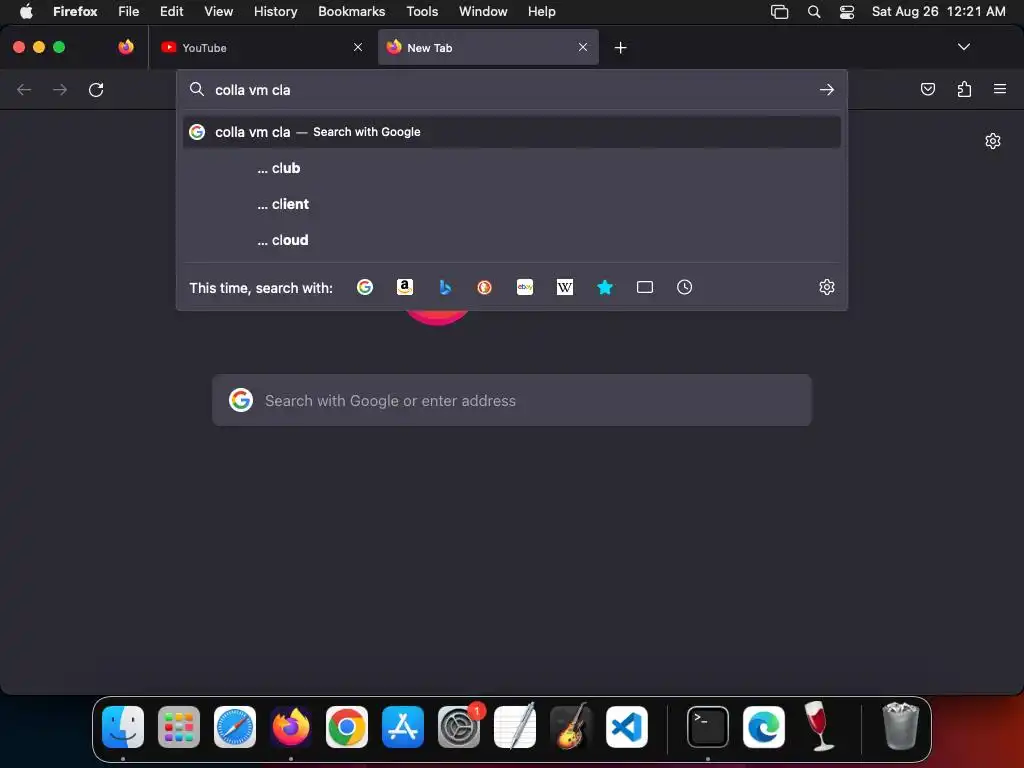Go forward one page
The width and height of the screenshot is (1024, 768).
click(60, 89)
